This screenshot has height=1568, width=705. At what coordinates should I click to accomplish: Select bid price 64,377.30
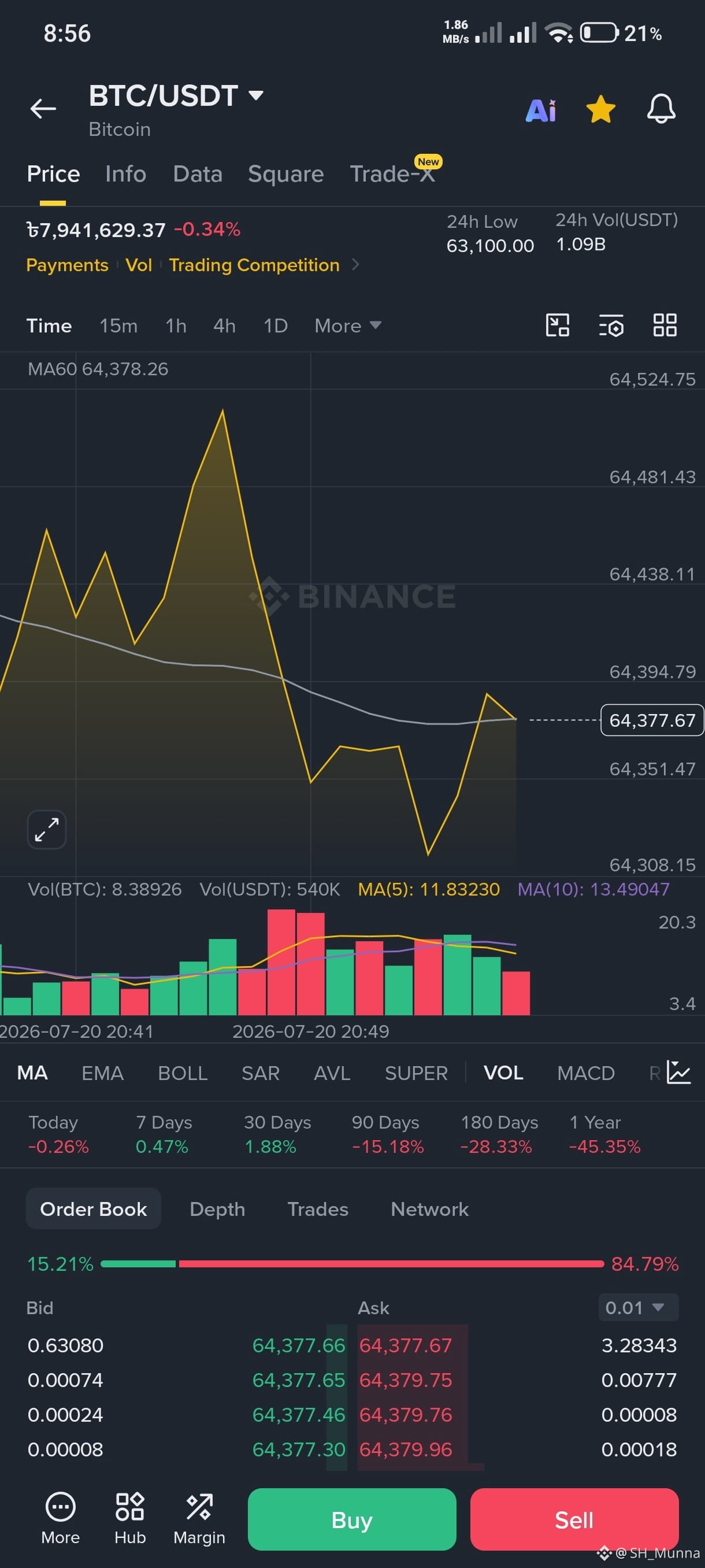coord(299,1449)
